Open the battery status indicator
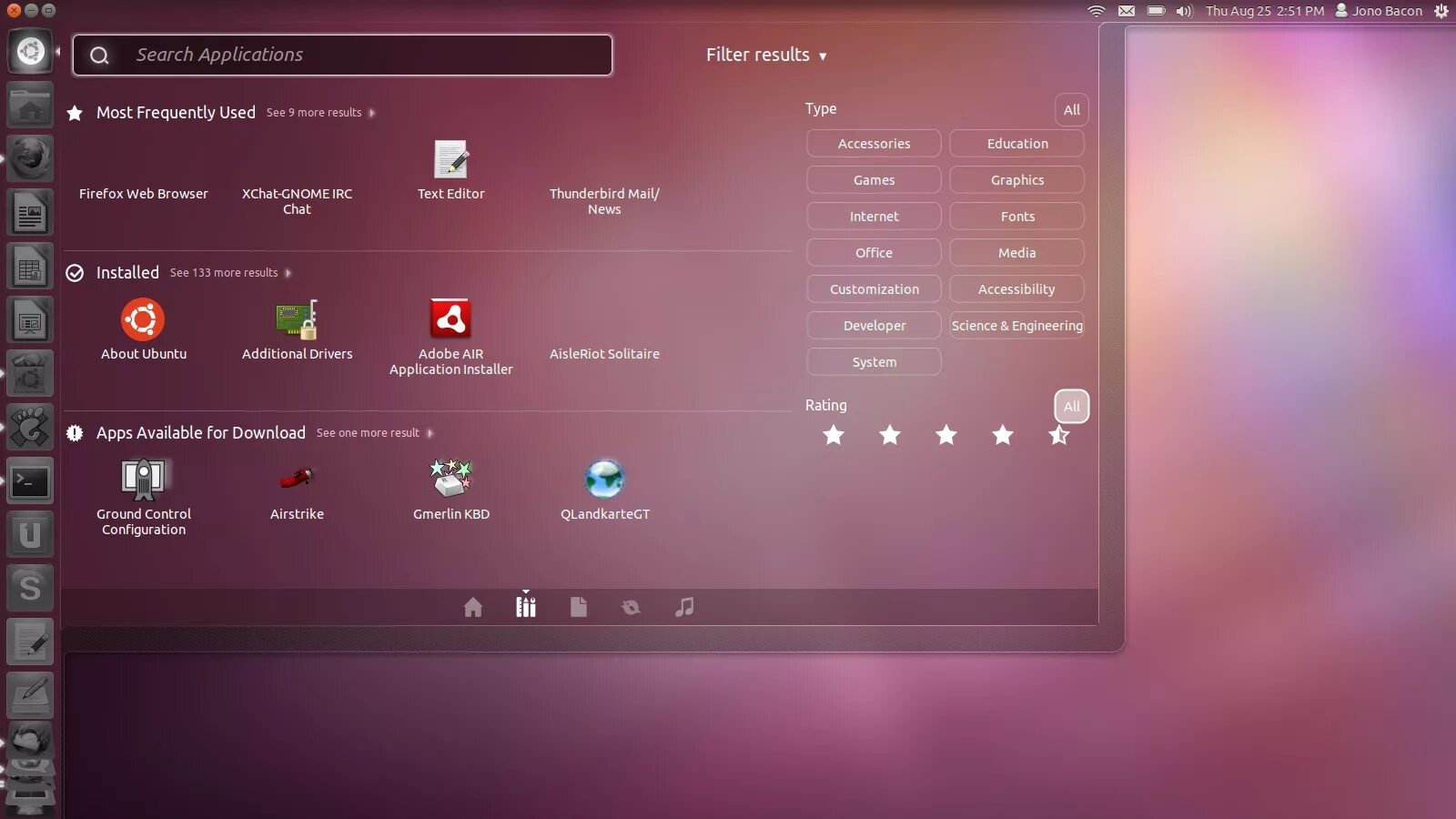 tap(1157, 11)
